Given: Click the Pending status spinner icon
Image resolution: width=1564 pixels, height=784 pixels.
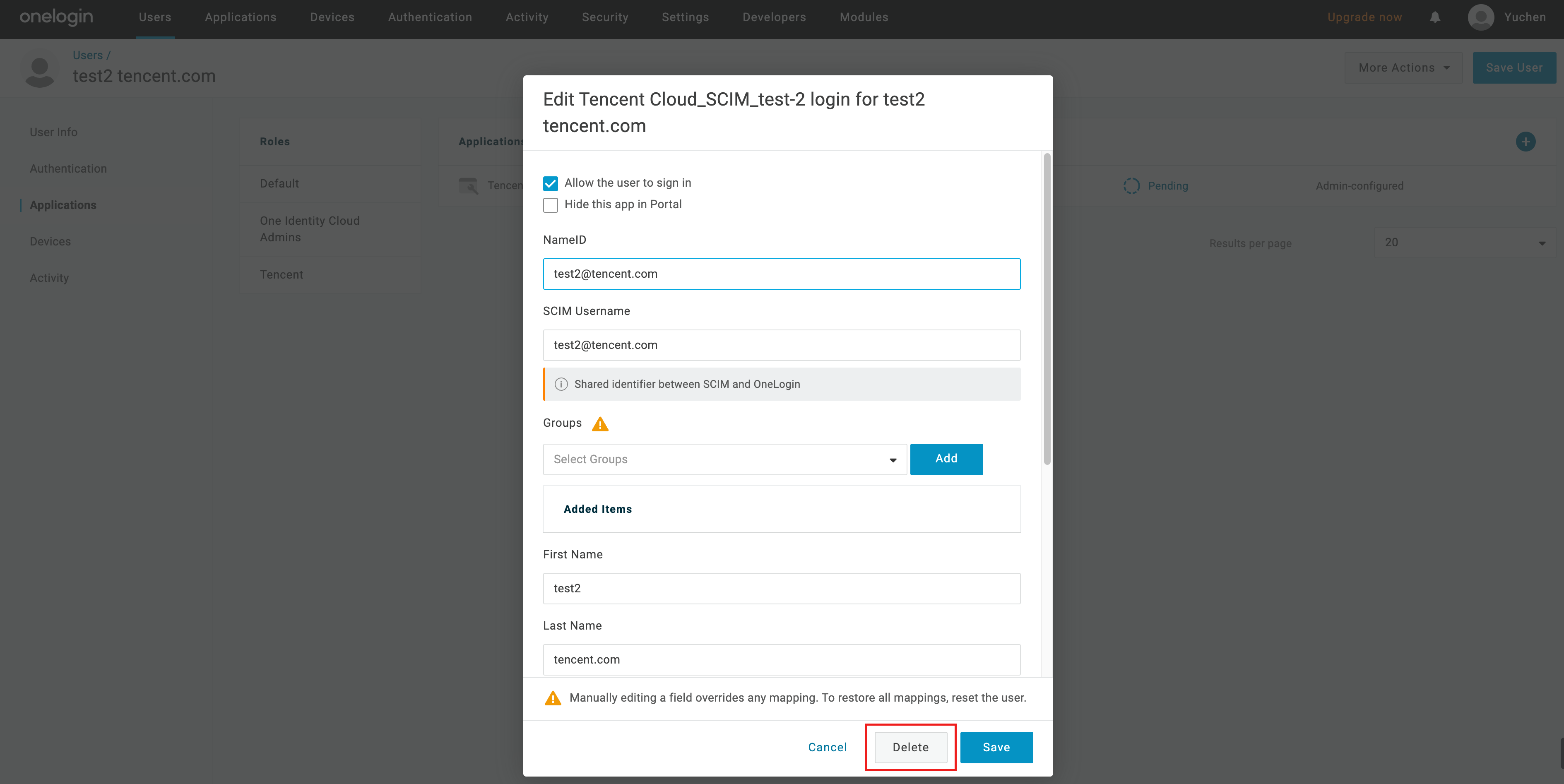Looking at the screenshot, I should coord(1131,186).
